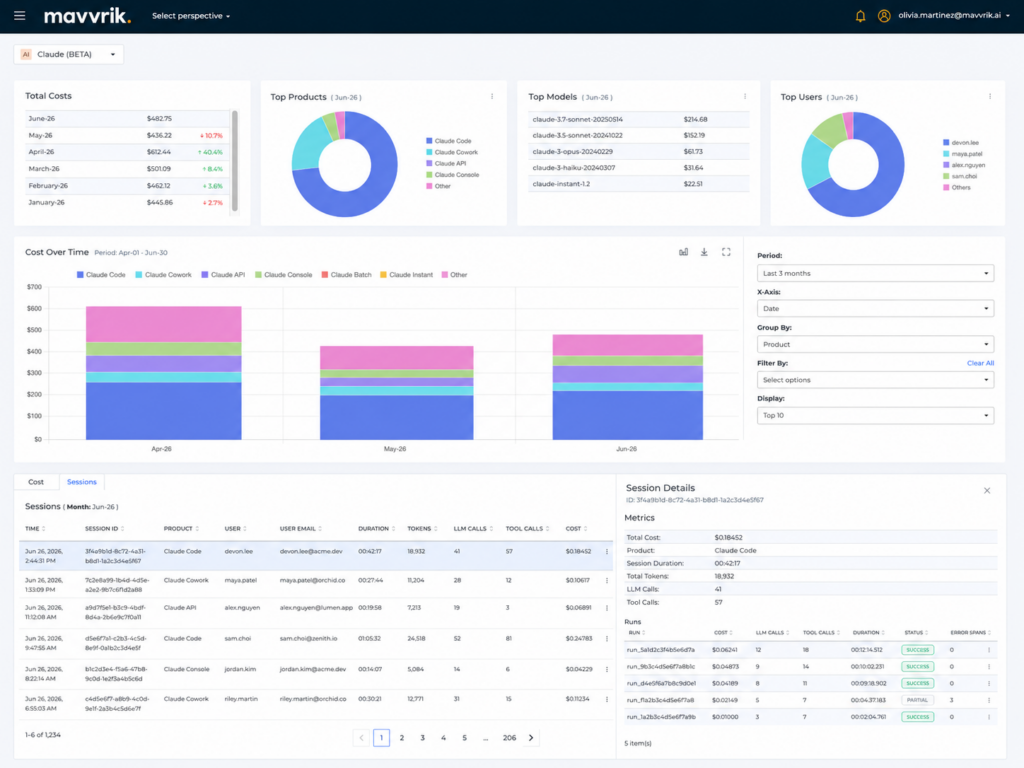Click Jun-26 Claude Code blue bar segment
Viewport: 1024px width, 768px height.
tap(628, 415)
